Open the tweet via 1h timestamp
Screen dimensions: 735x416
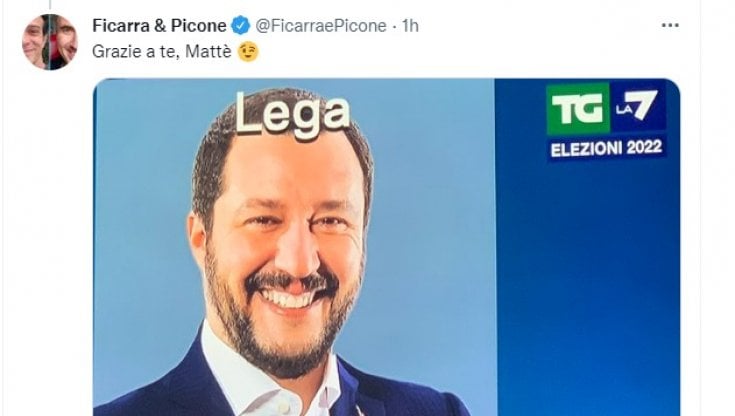(x=410, y=25)
